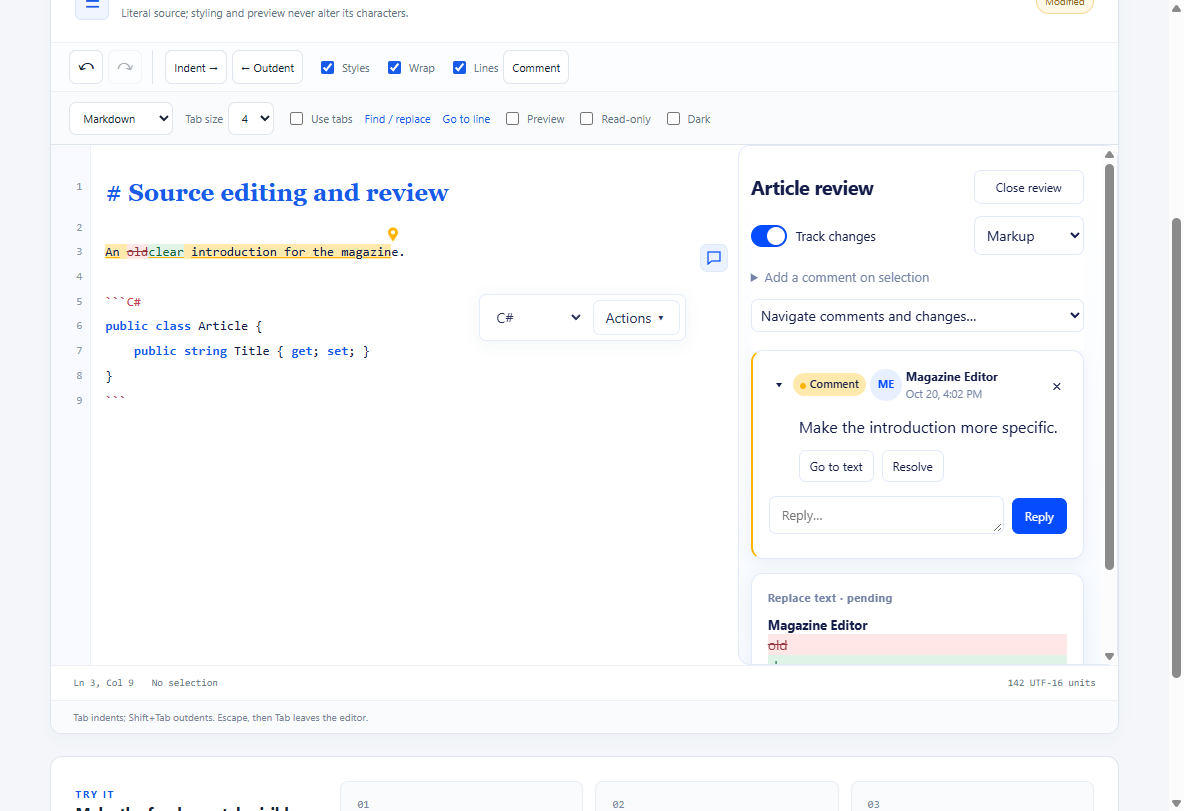
Task: Click the undo arrow icon
Action: click(x=86, y=67)
